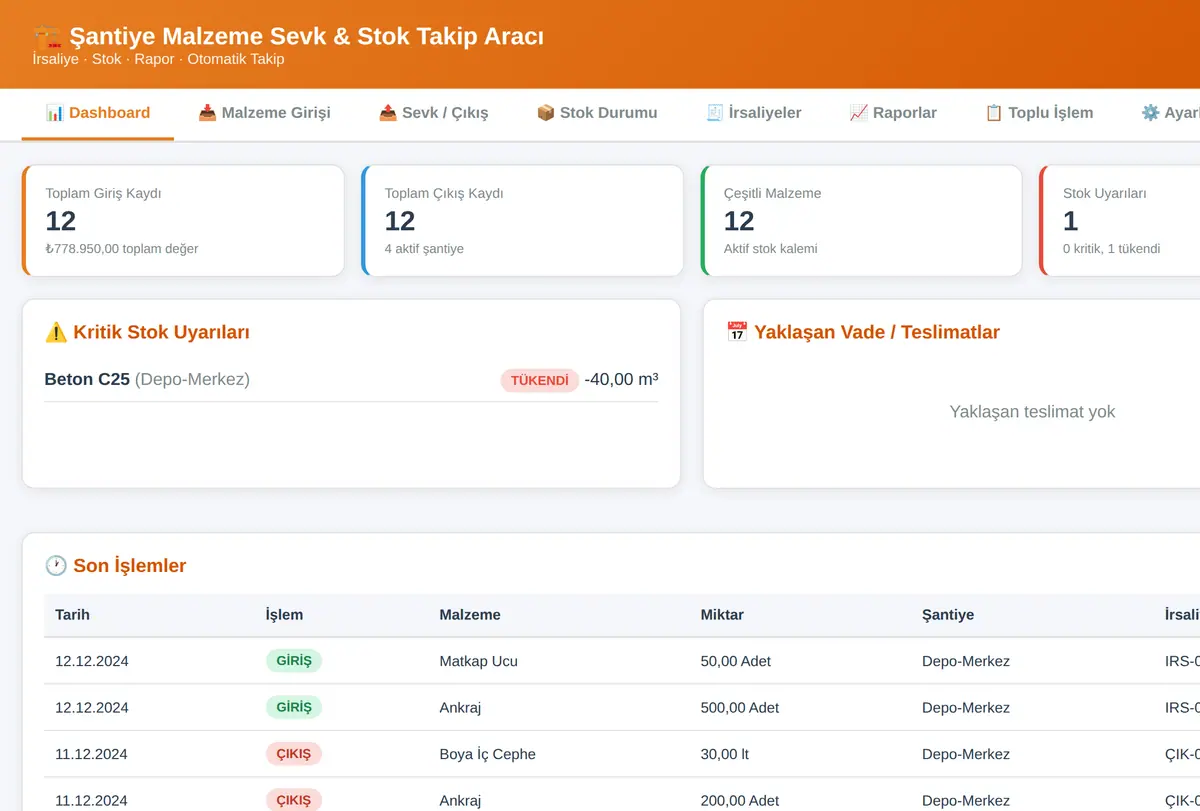Viewport: 1200px width, 811px height.
Task: Select the İrsaliyeler tab
Action: point(754,113)
